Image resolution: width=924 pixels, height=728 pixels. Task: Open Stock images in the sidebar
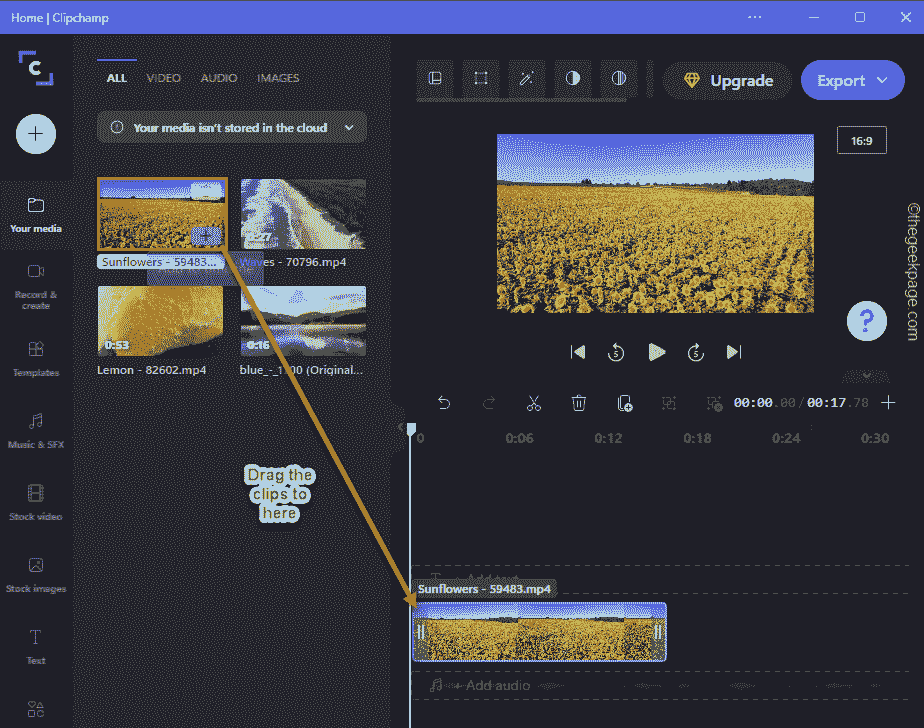coord(36,575)
